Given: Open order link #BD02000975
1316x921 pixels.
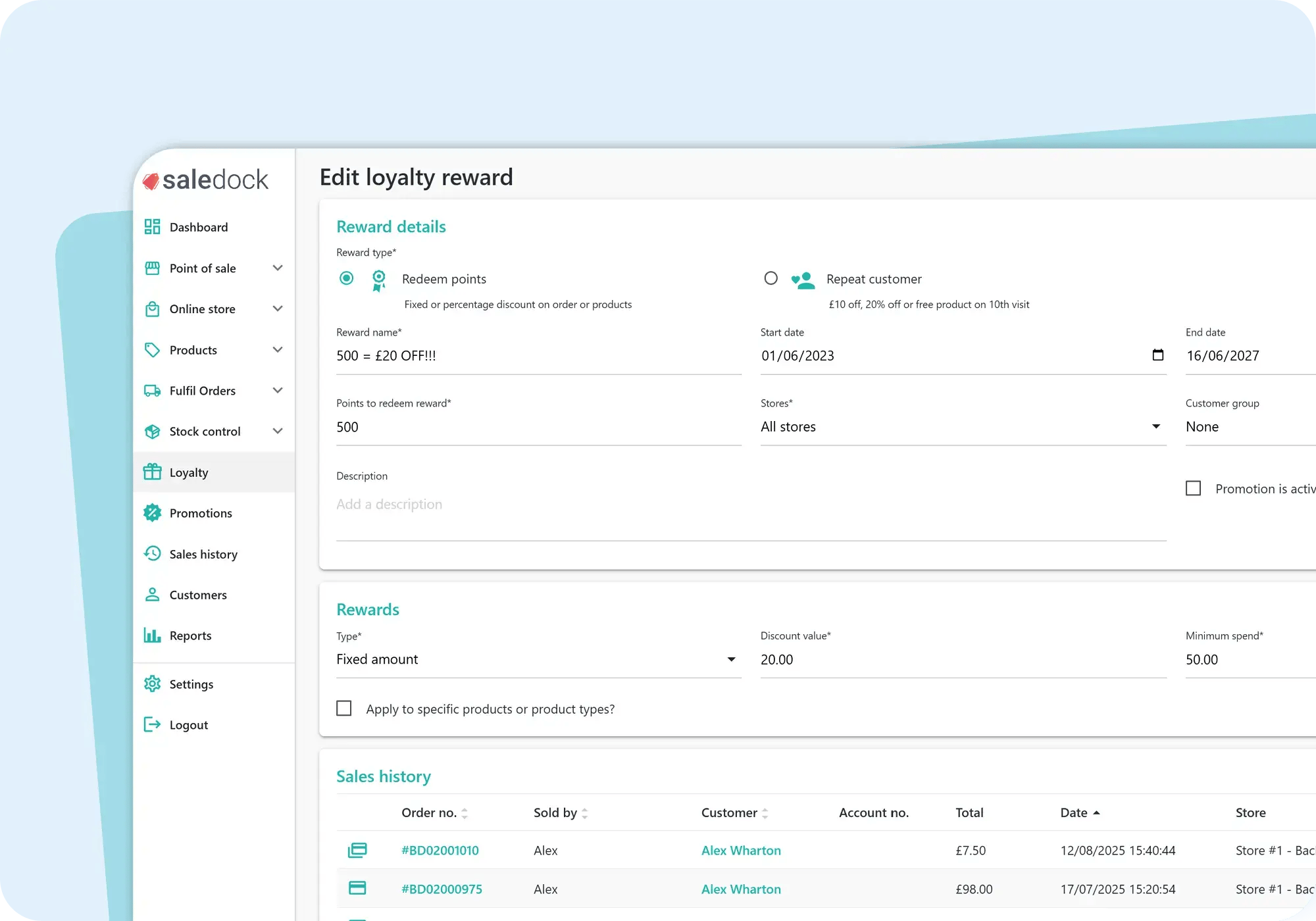Looking at the screenshot, I should coord(442,889).
